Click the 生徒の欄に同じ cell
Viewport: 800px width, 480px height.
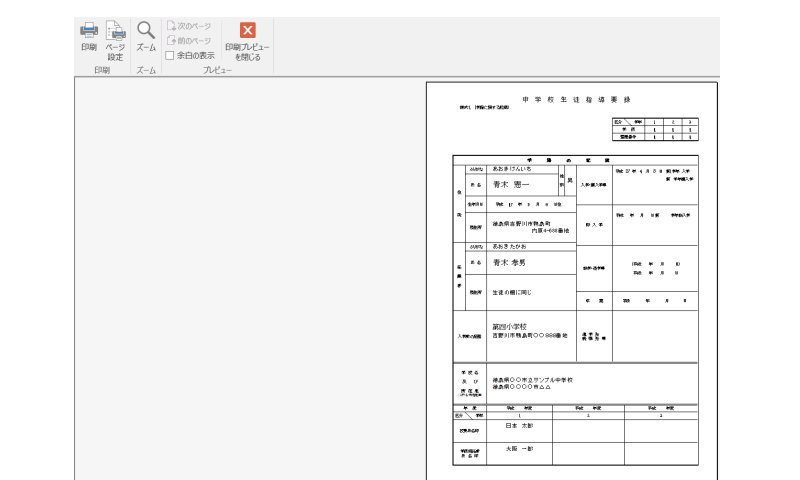tap(514, 293)
